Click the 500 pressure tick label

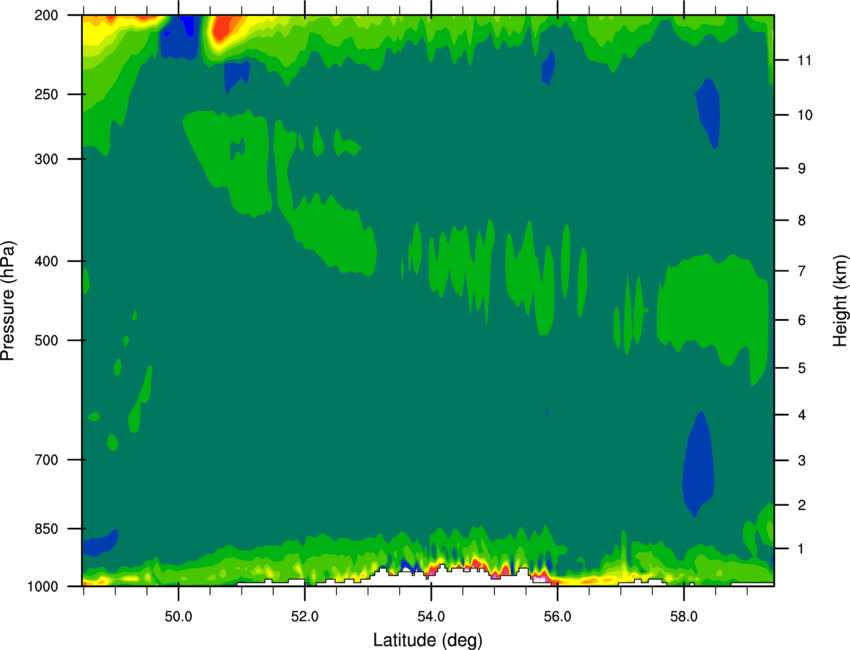point(47,340)
